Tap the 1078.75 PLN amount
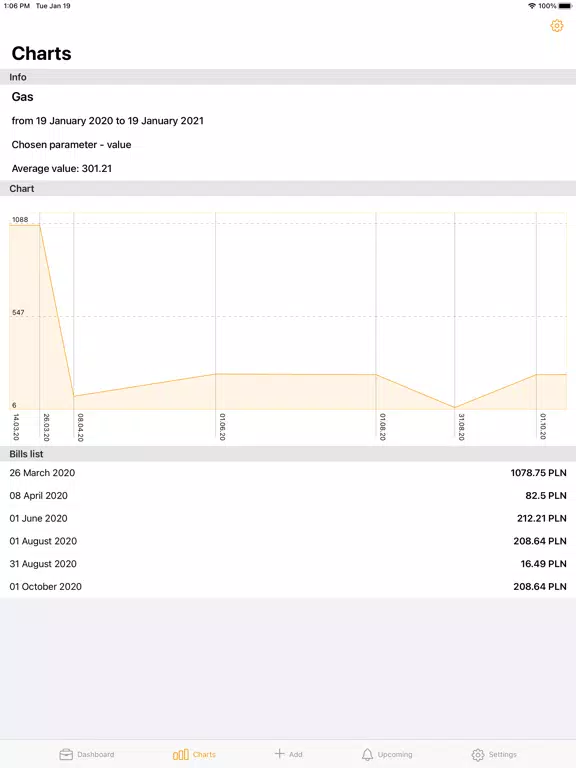576x768 pixels. coord(538,473)
